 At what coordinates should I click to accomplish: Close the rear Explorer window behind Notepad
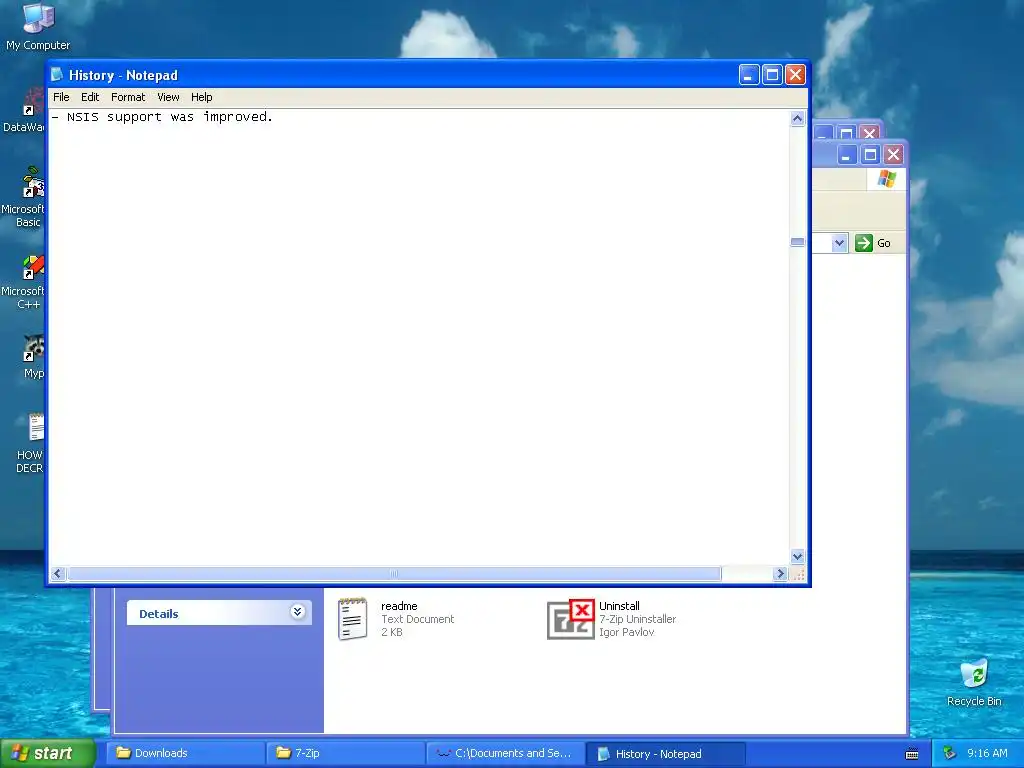[869, 133]
